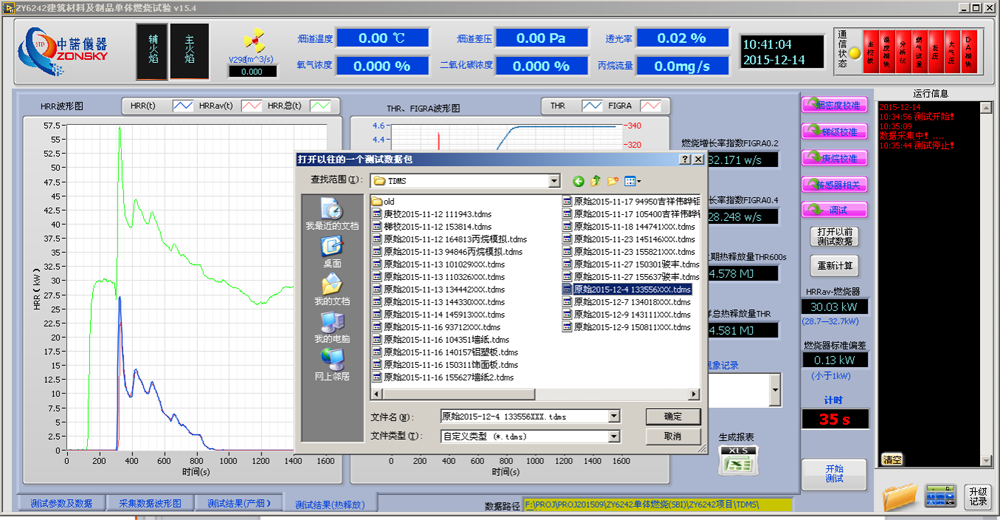The image size is (1000, 520).
Task: Click the 开始测试 button
Action: (834, 473)
